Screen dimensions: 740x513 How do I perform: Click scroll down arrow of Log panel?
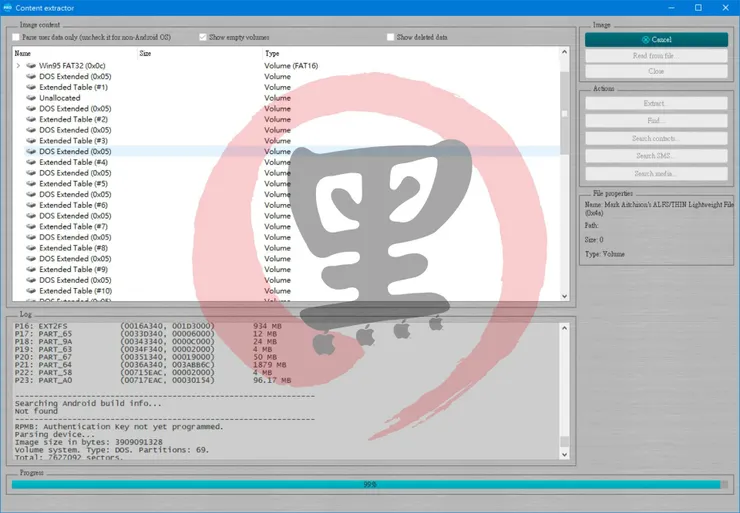pos(564,455)
